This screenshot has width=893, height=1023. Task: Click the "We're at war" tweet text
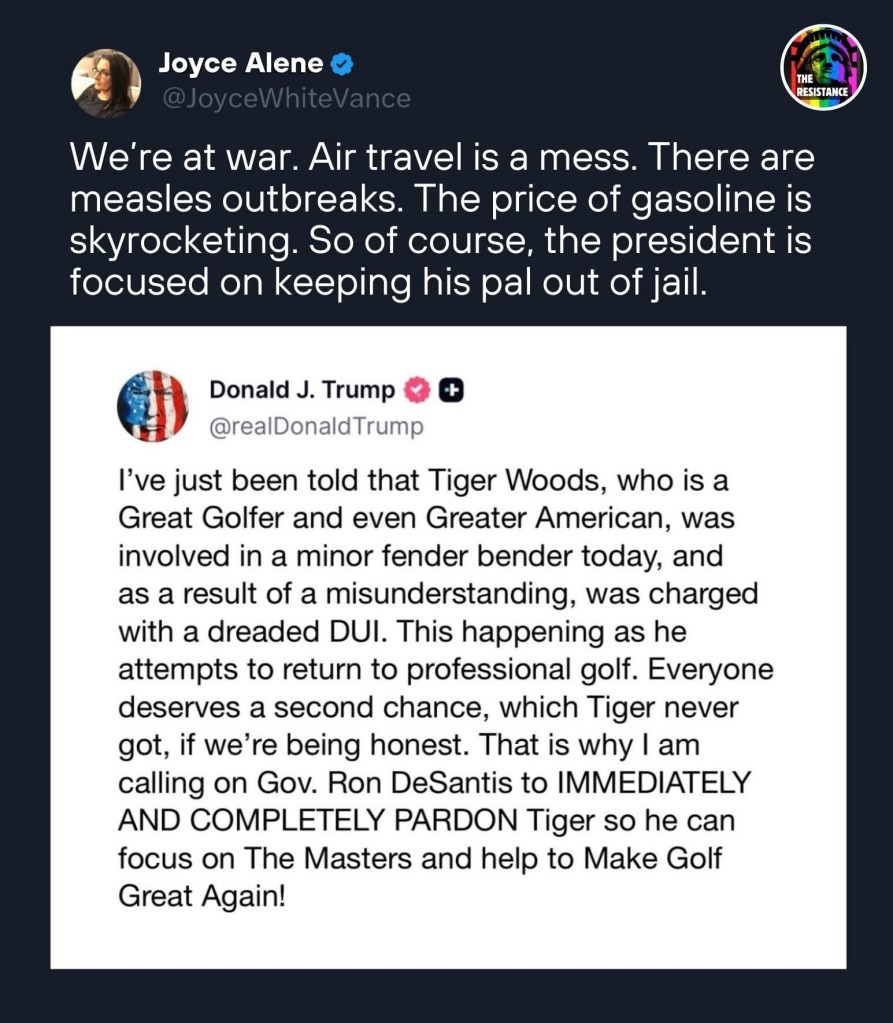(x=440, y=158)
